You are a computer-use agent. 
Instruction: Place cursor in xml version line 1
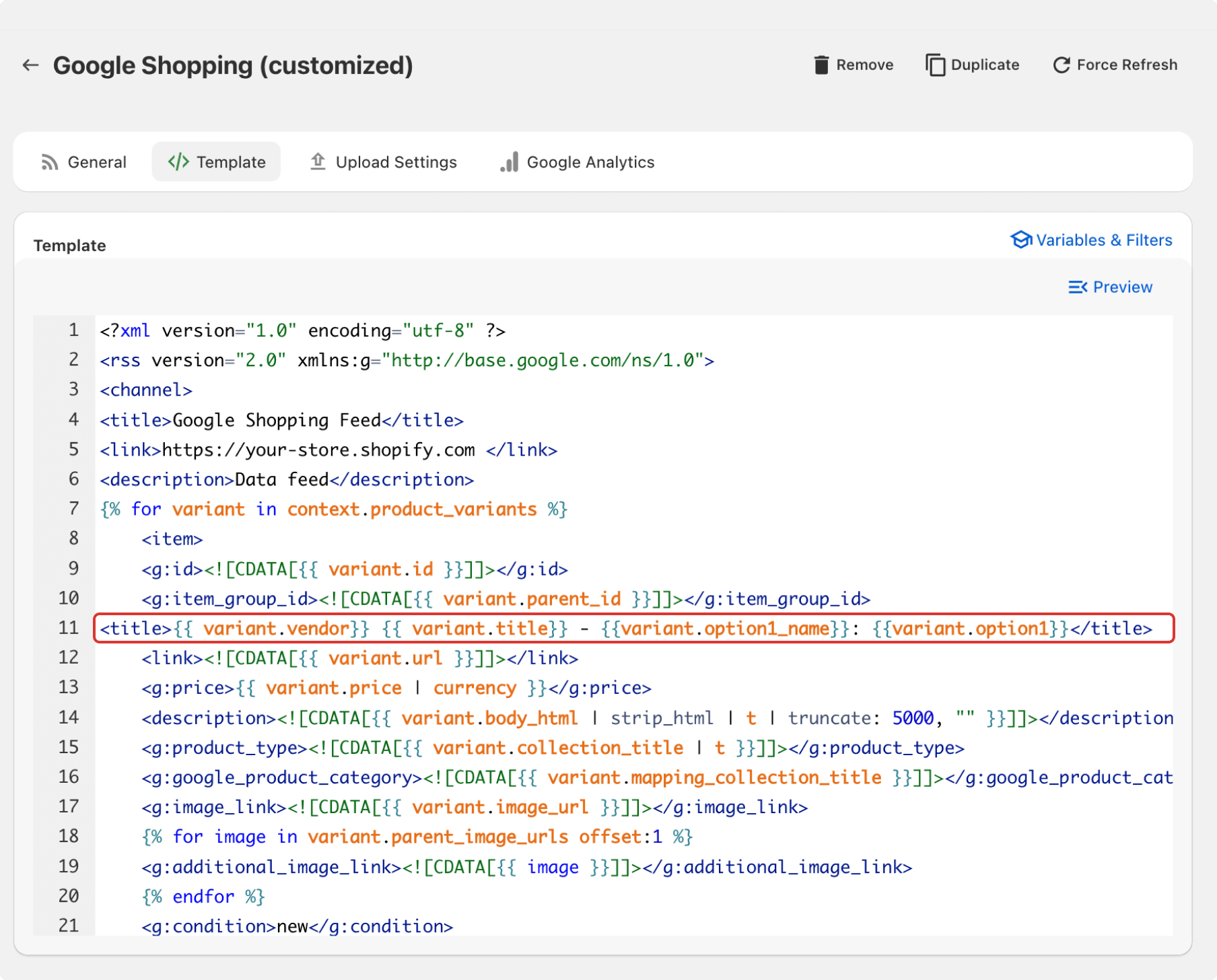click(303, 330)
